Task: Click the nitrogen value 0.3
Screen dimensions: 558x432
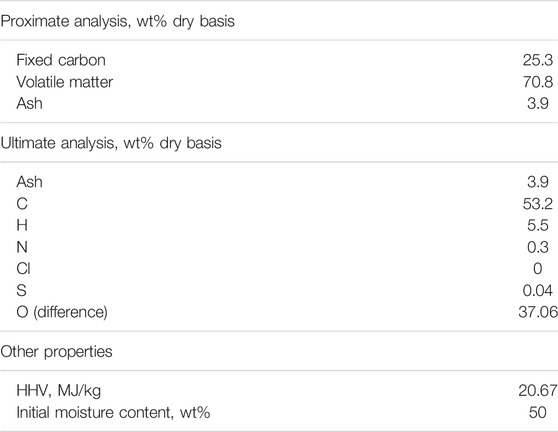Action: pyautogui.click(x=538, y=247)
